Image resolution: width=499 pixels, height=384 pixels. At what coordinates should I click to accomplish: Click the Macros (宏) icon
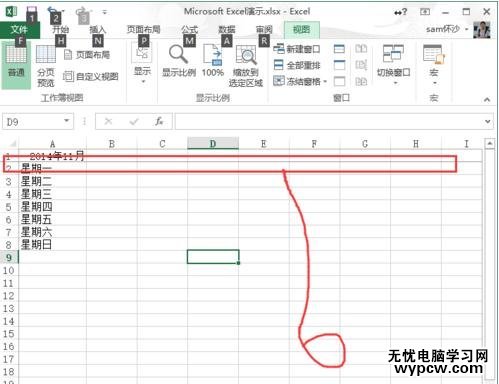[x=434, y=54]
